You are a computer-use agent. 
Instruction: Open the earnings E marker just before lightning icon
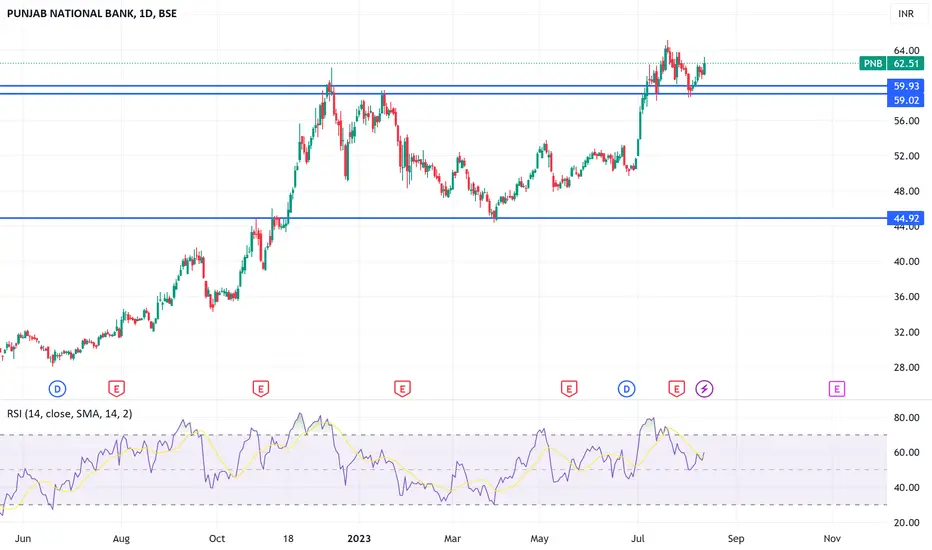click(x=676, y=389)
